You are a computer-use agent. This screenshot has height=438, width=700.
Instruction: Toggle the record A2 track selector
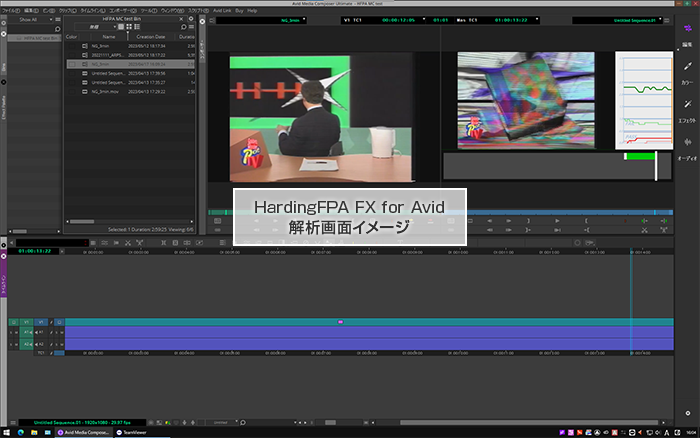pos(41,344)
